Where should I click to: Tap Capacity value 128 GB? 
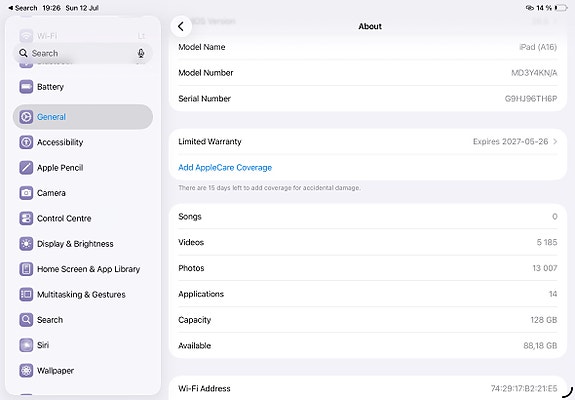[x=543, y=320]
